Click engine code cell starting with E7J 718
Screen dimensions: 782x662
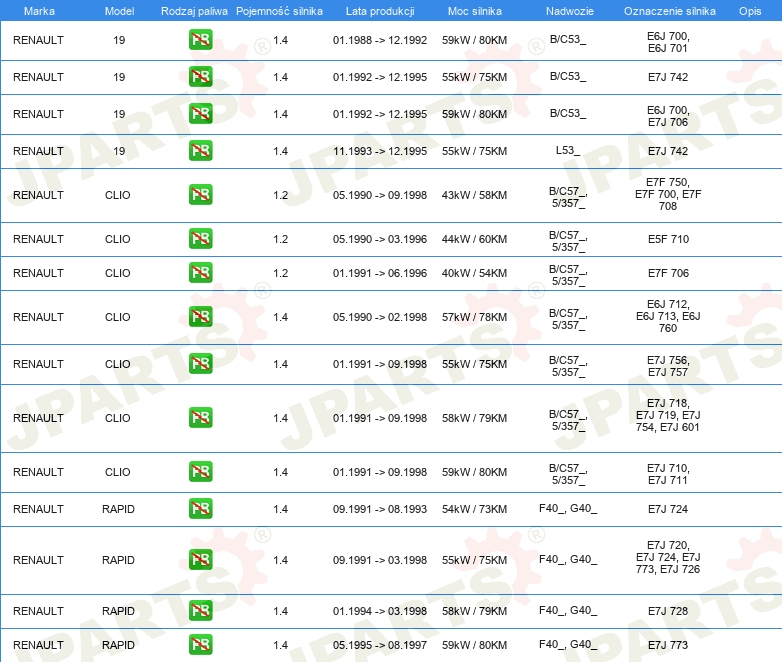668,415
